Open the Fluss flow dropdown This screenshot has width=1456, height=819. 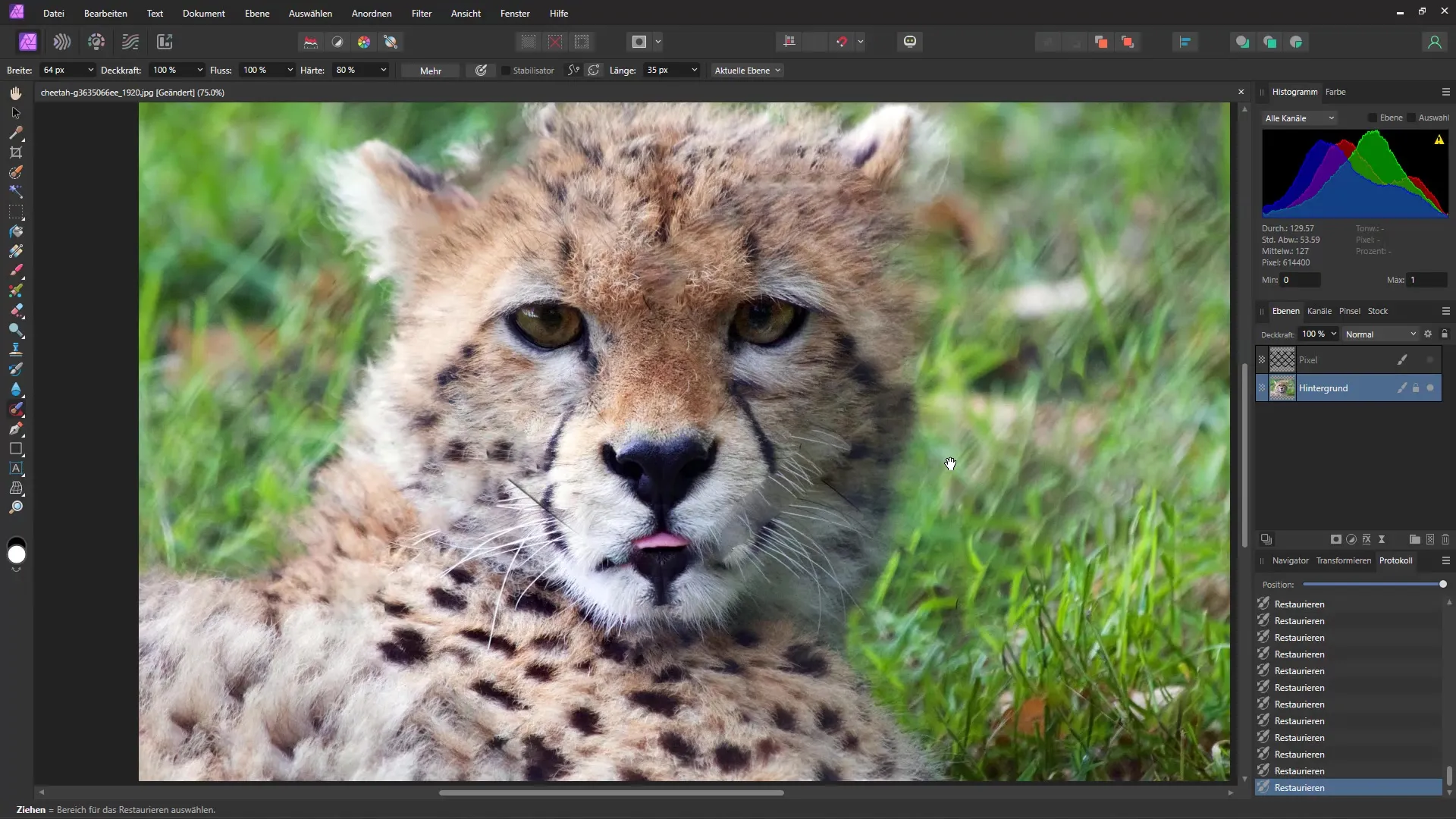click(x=290, y=71)
